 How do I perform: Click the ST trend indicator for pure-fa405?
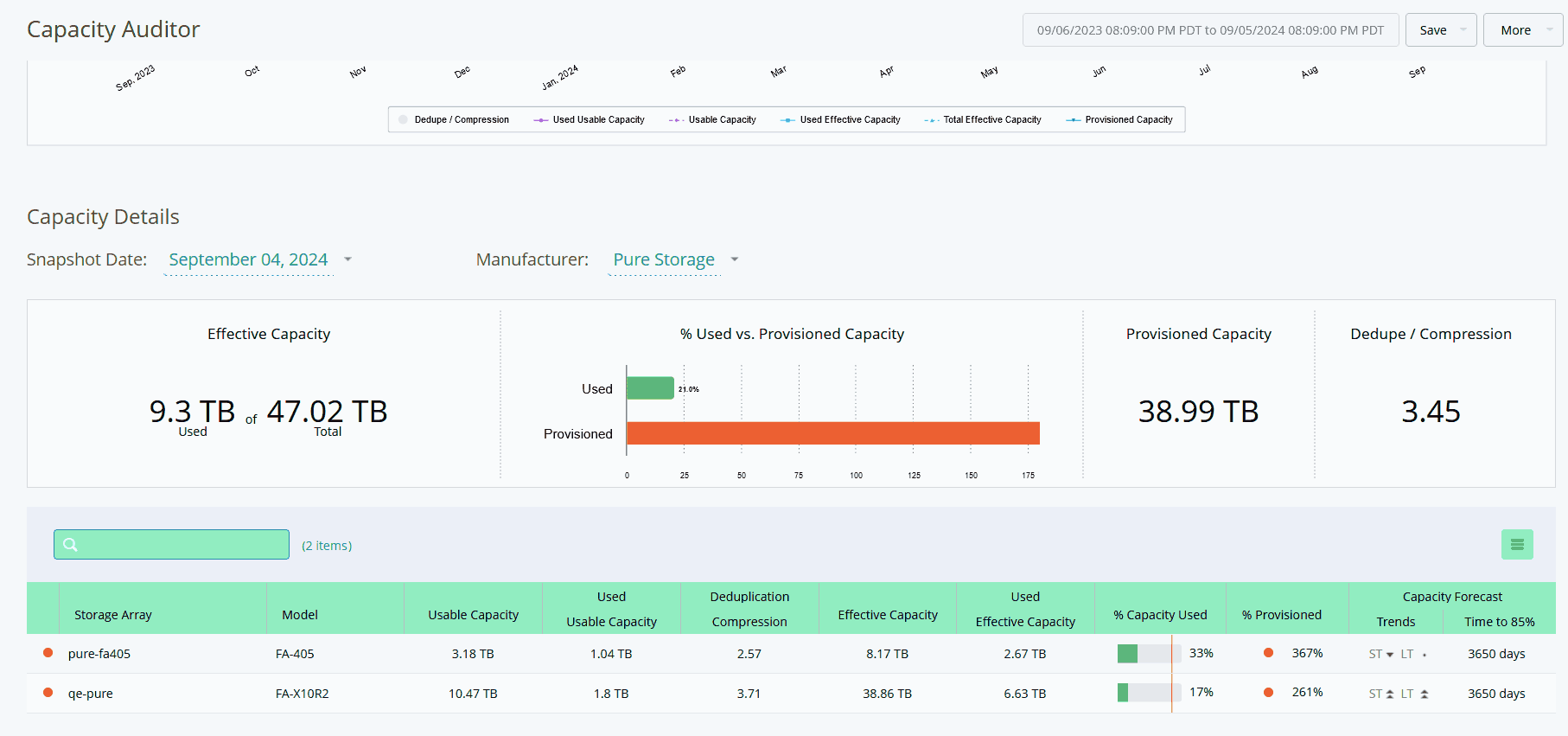pyautogui.click(x=1381, y=654)
